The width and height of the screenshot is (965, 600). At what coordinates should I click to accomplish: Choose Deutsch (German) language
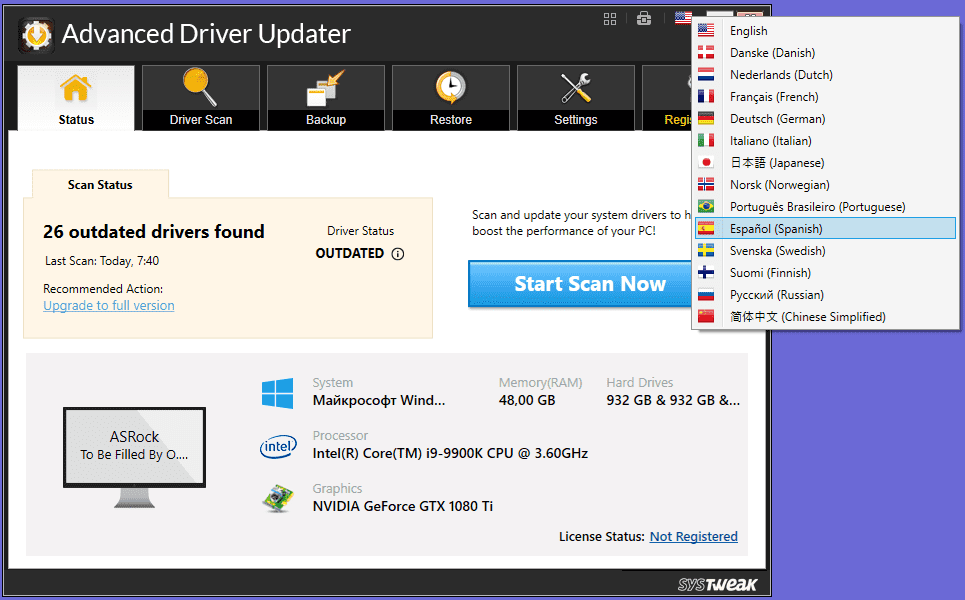coord(825,119)
